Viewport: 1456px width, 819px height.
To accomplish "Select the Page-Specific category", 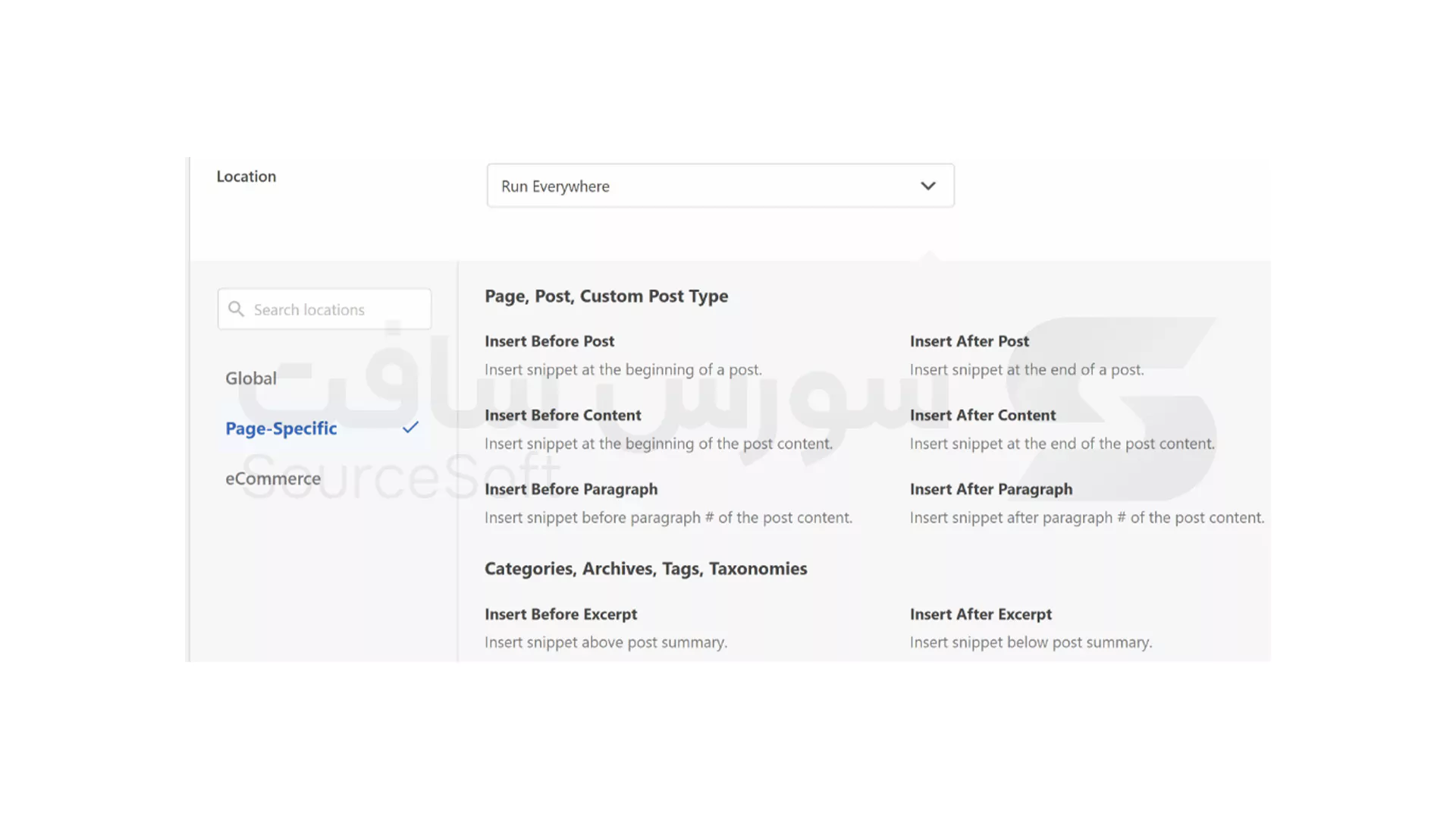I will pos(281,428).
